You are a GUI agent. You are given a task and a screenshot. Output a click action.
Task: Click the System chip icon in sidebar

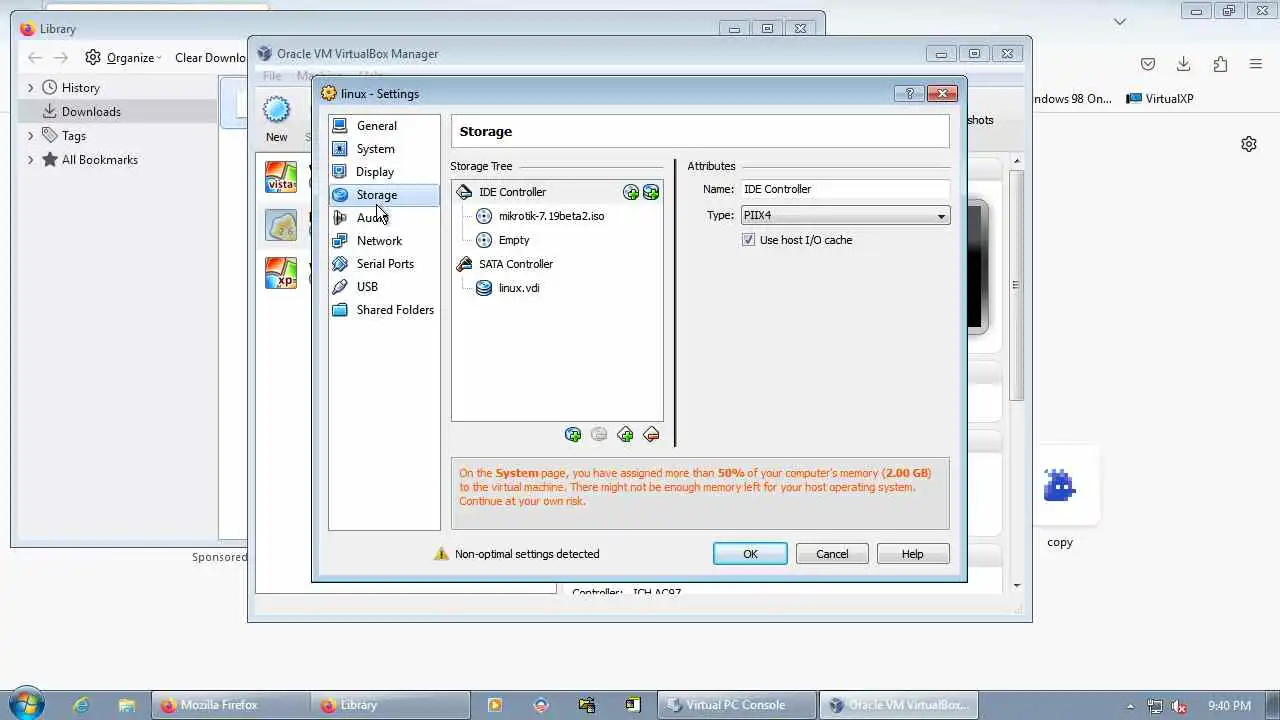(340, 149)
